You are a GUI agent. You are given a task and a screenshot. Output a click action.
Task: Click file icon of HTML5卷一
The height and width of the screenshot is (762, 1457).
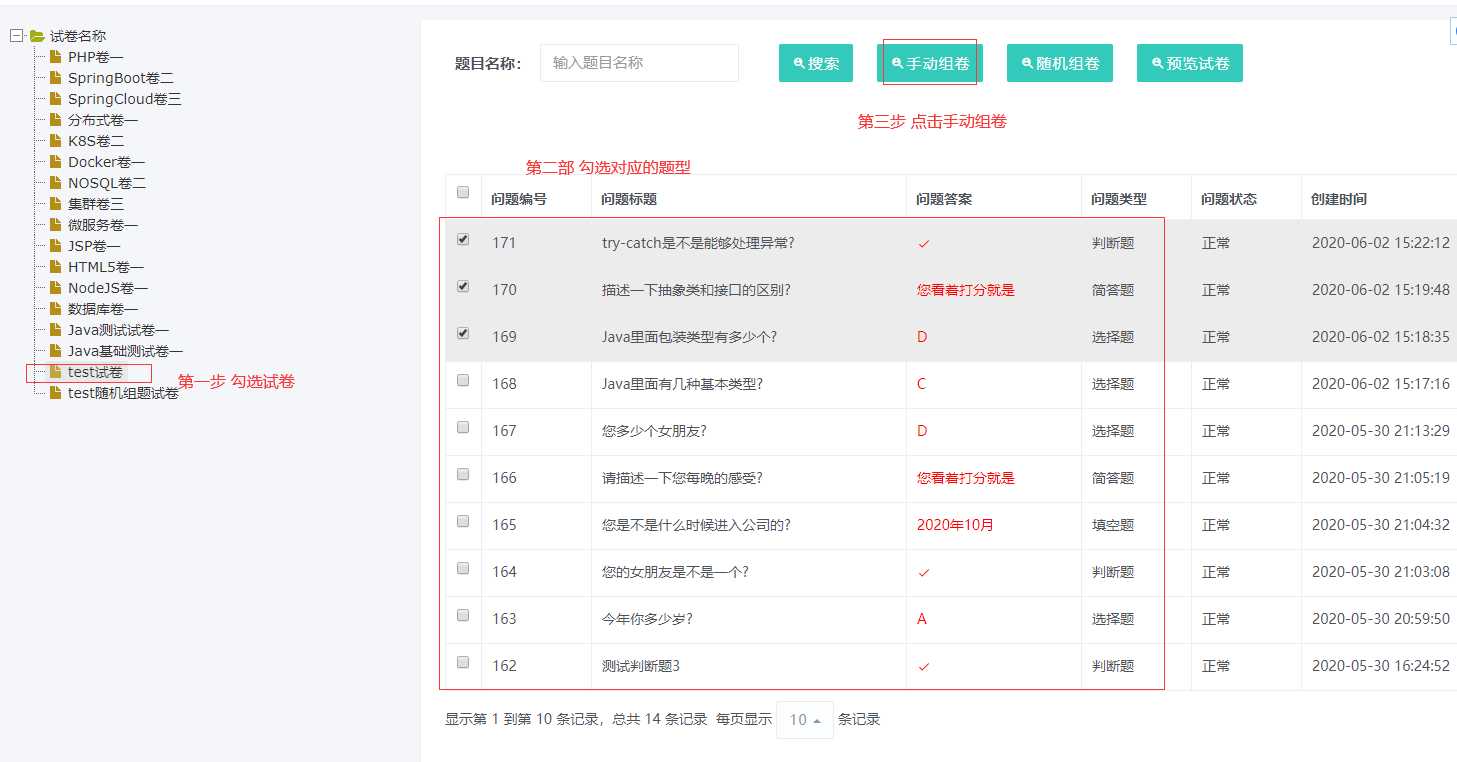tap(56, 267)
